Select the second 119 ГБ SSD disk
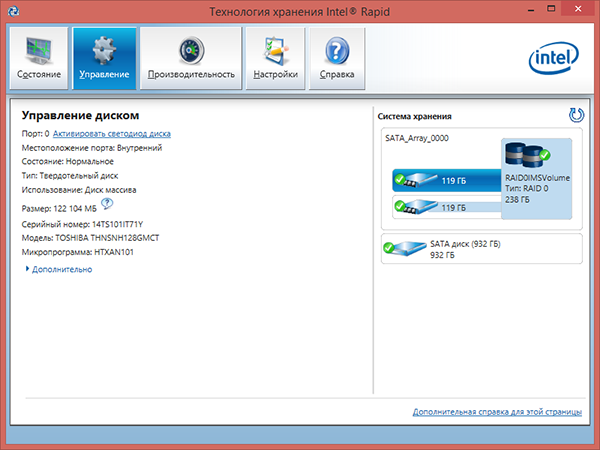The image size is (600, 450). click(447, 207)
